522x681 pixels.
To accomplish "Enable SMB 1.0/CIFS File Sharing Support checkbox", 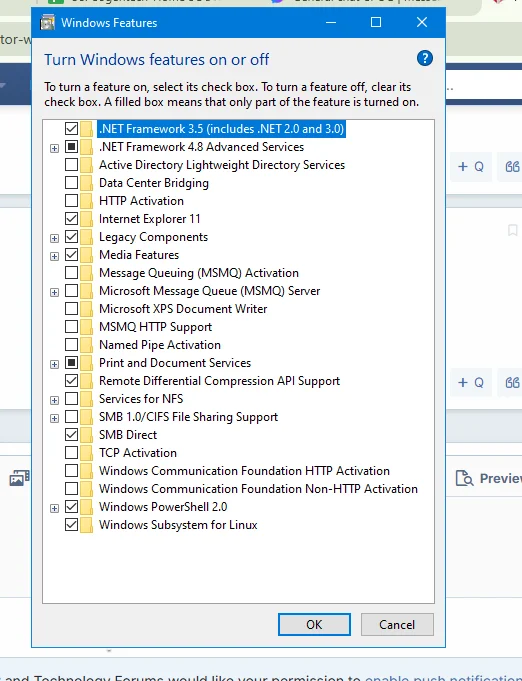I will point(71,417).
